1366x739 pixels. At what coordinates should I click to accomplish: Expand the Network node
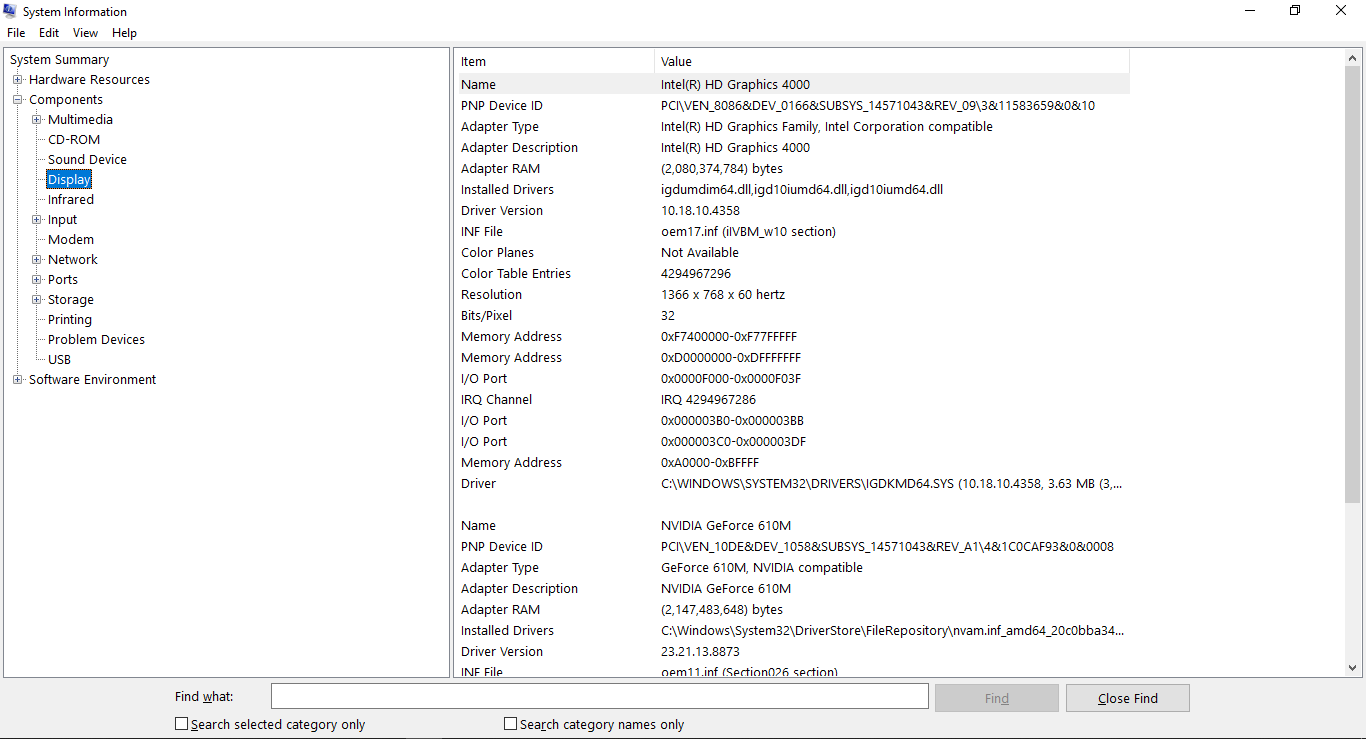[x=35, y=259]
